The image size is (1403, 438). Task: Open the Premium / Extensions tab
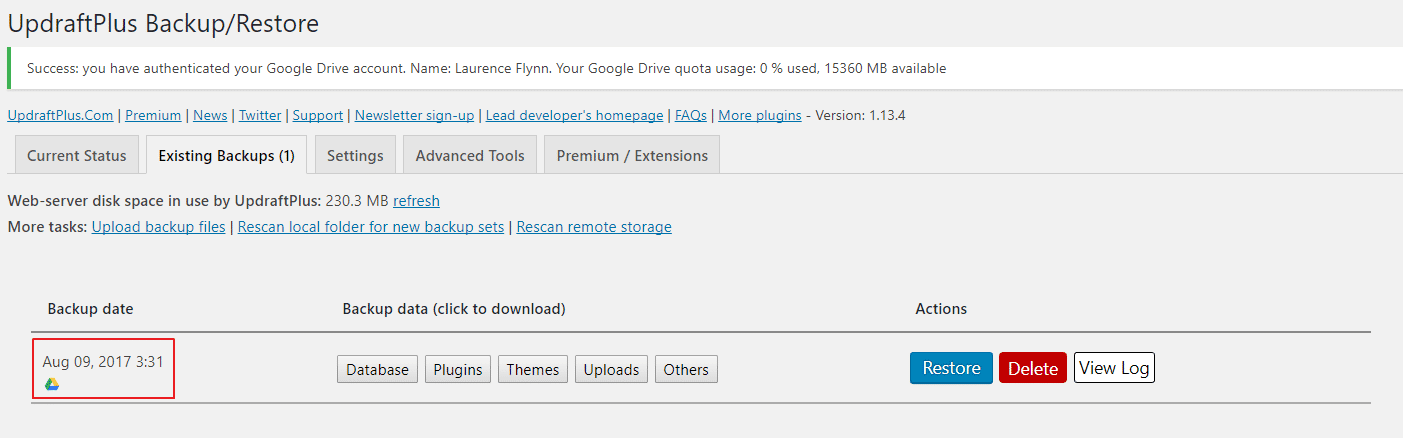coord(632,155)
